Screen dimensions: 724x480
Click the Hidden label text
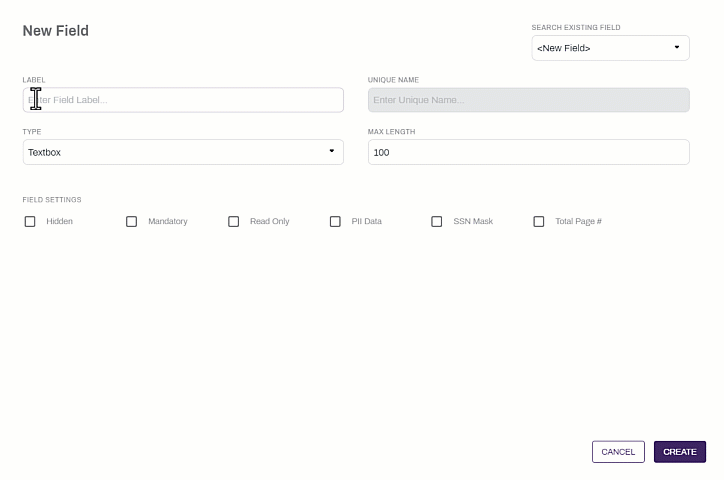[x=60, y=222]
